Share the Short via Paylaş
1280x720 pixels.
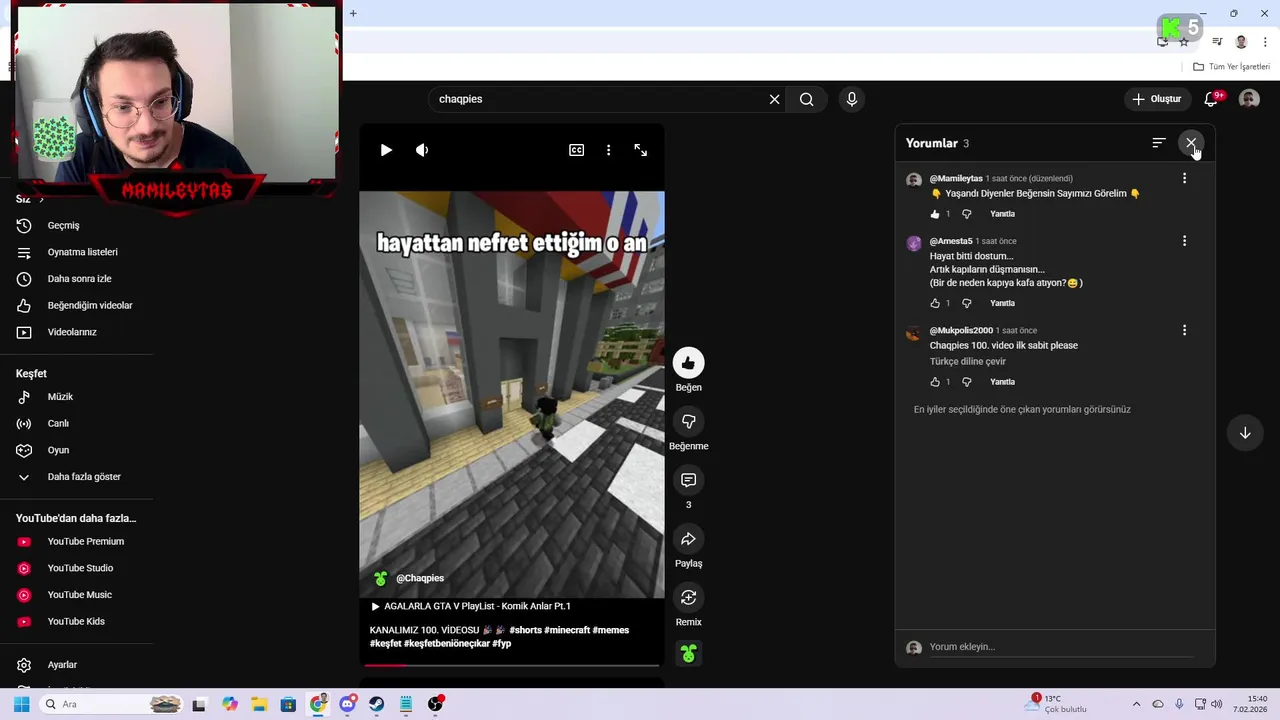click(688, 539)
